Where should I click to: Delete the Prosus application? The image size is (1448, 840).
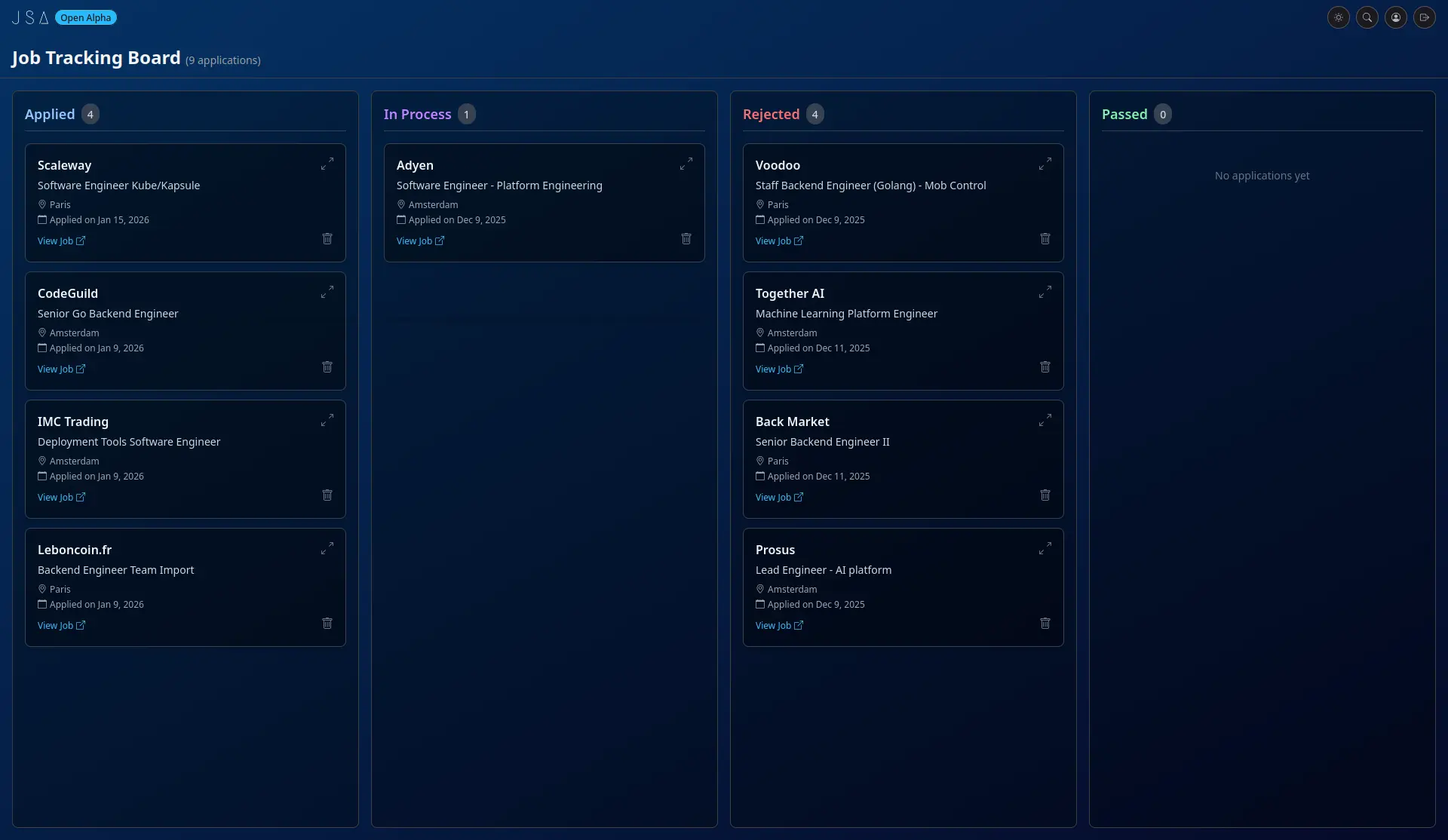pos(1045,623)
